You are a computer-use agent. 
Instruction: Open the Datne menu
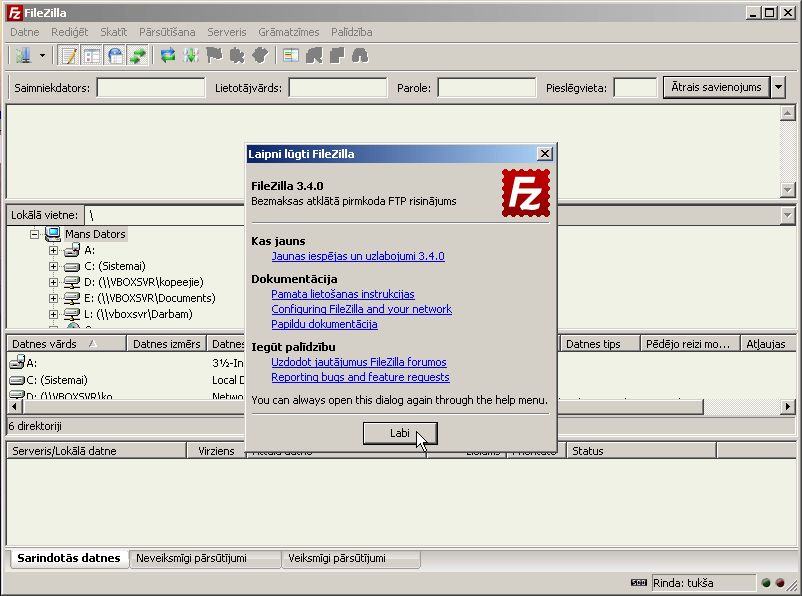coord(25,32)
